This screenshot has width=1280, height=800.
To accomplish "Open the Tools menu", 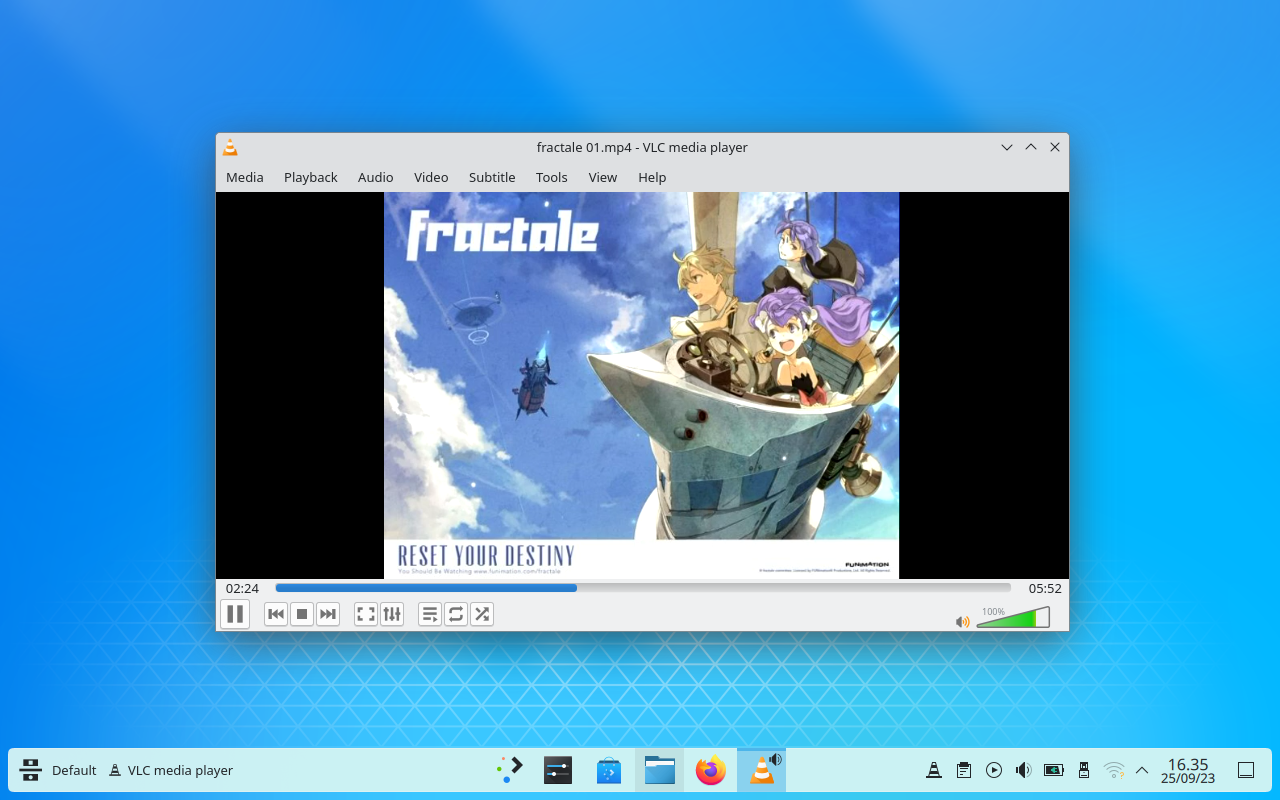I will tap(551, 177).
